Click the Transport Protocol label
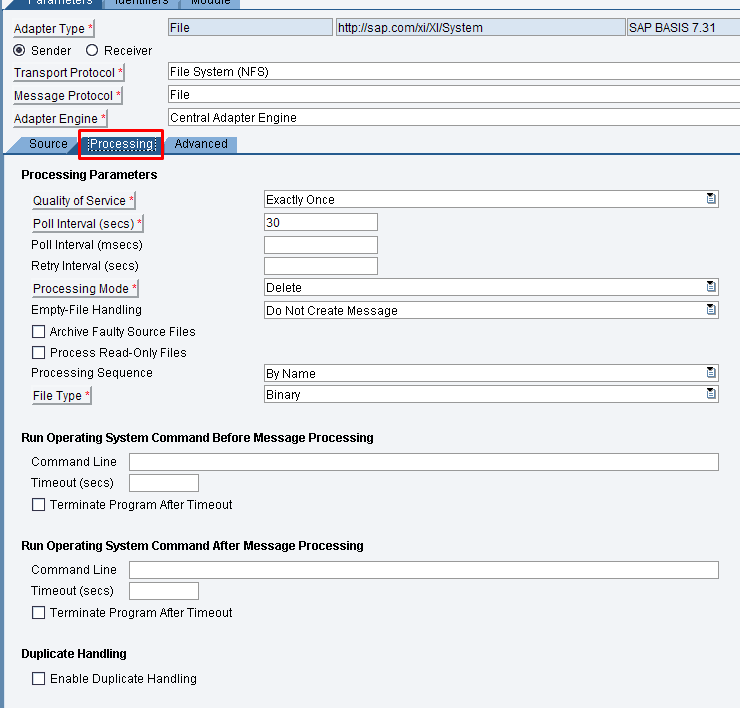 tap(68, 73)
